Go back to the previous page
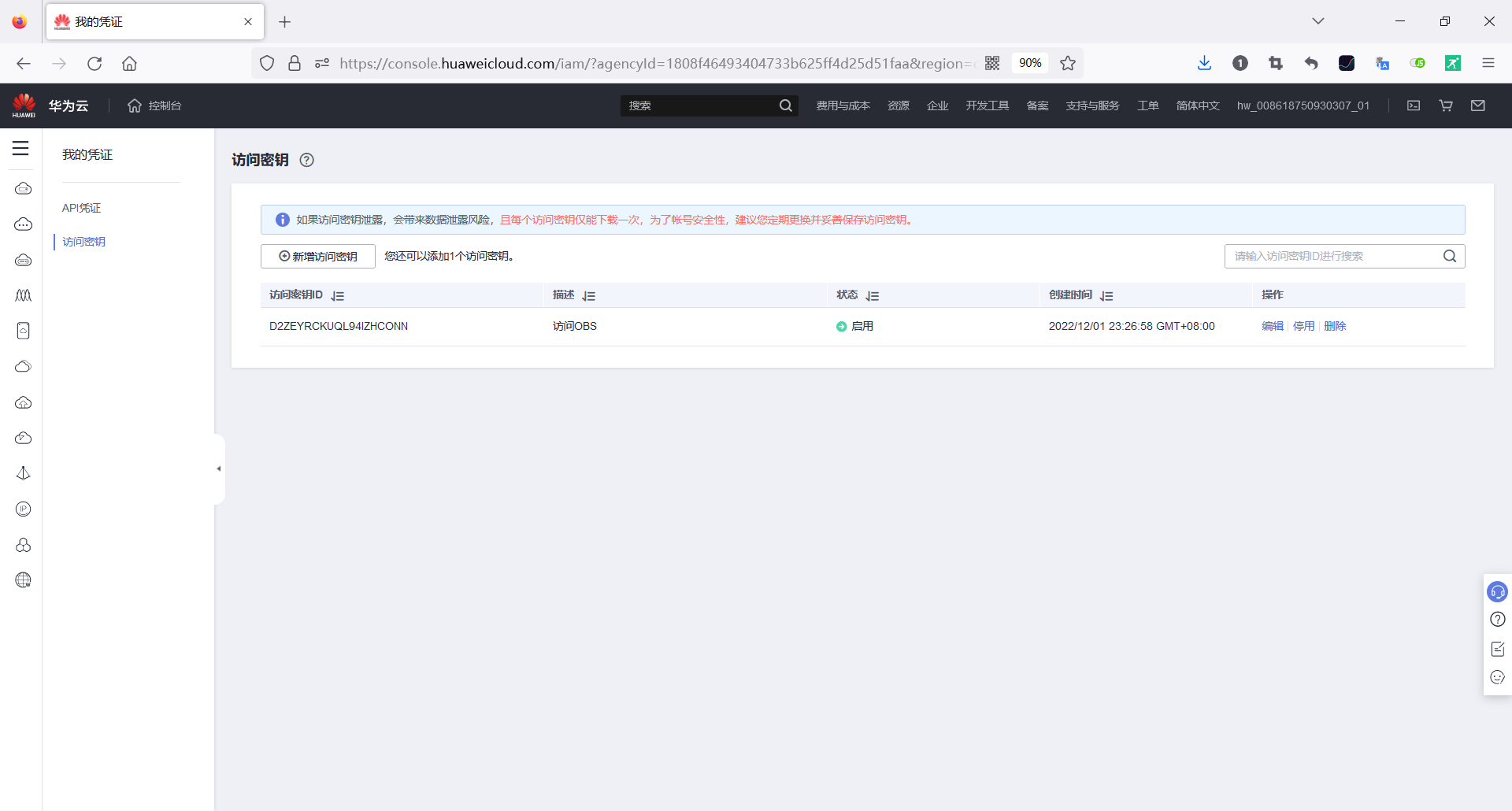The image size is (1512, 811). pos(24,63)
